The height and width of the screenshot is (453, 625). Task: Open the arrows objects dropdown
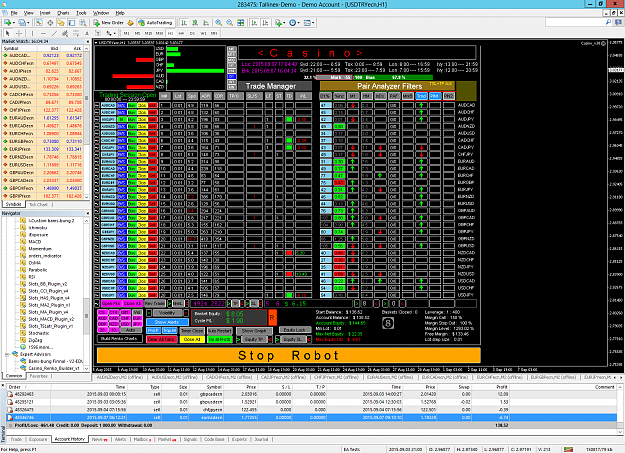coord(114,33)
